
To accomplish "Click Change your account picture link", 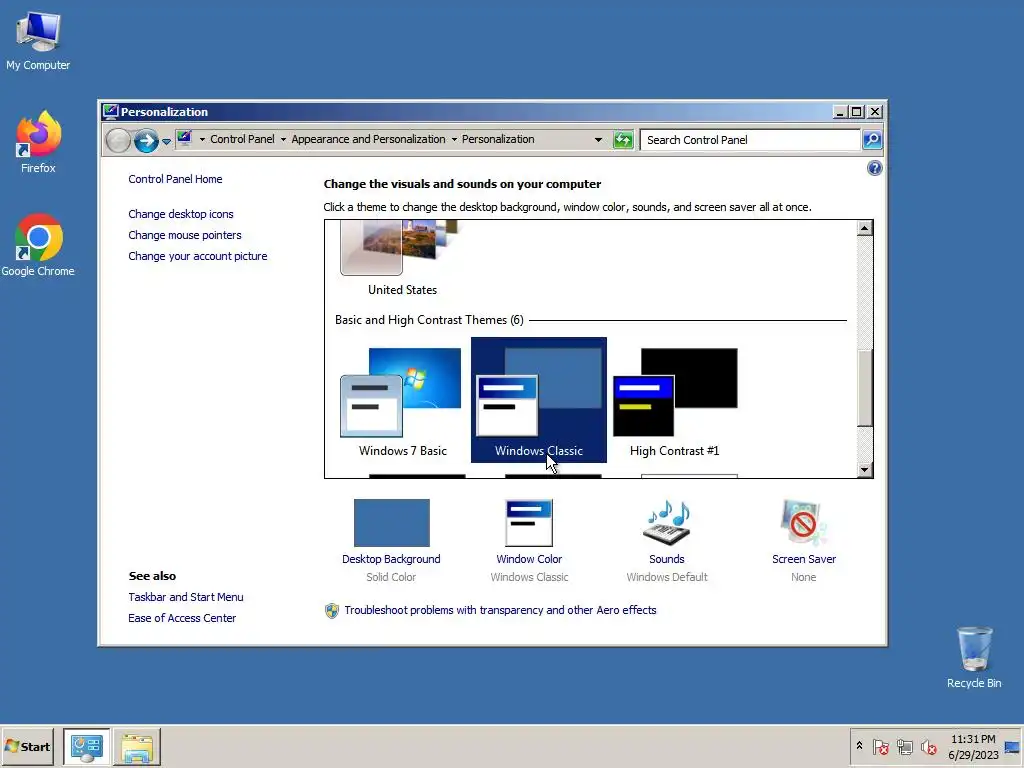I will tap(198, 256).
